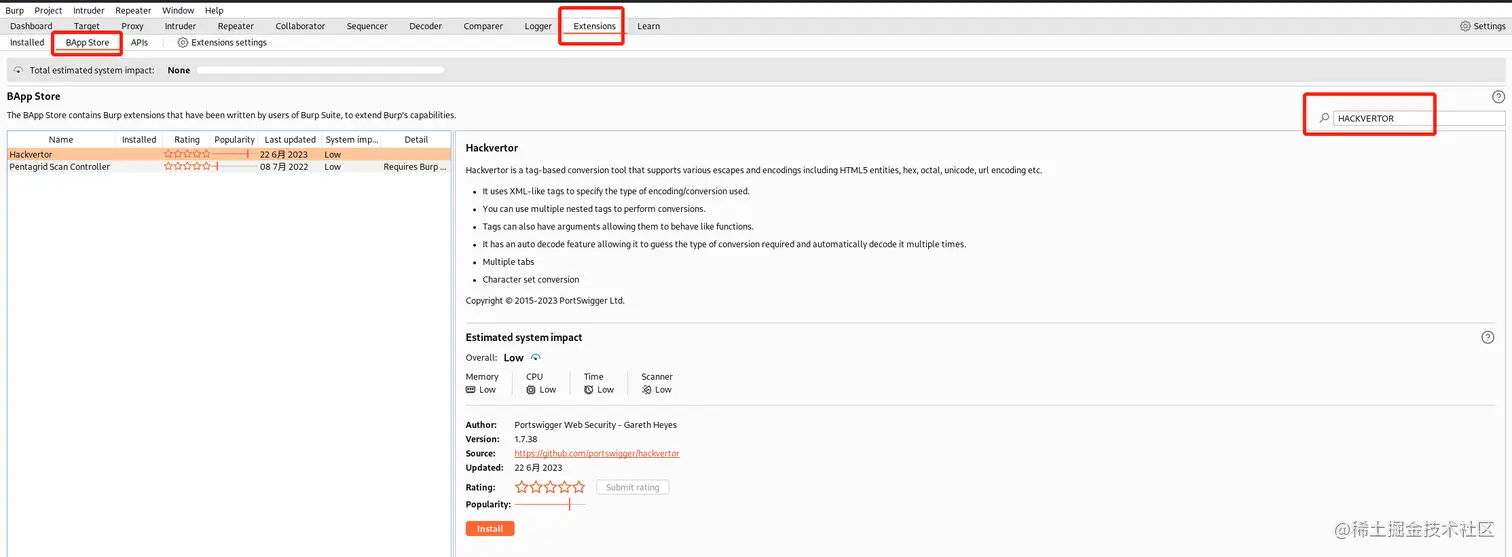Switch to the Logger tab
1512x557 pixels.
tap(538, 26)
